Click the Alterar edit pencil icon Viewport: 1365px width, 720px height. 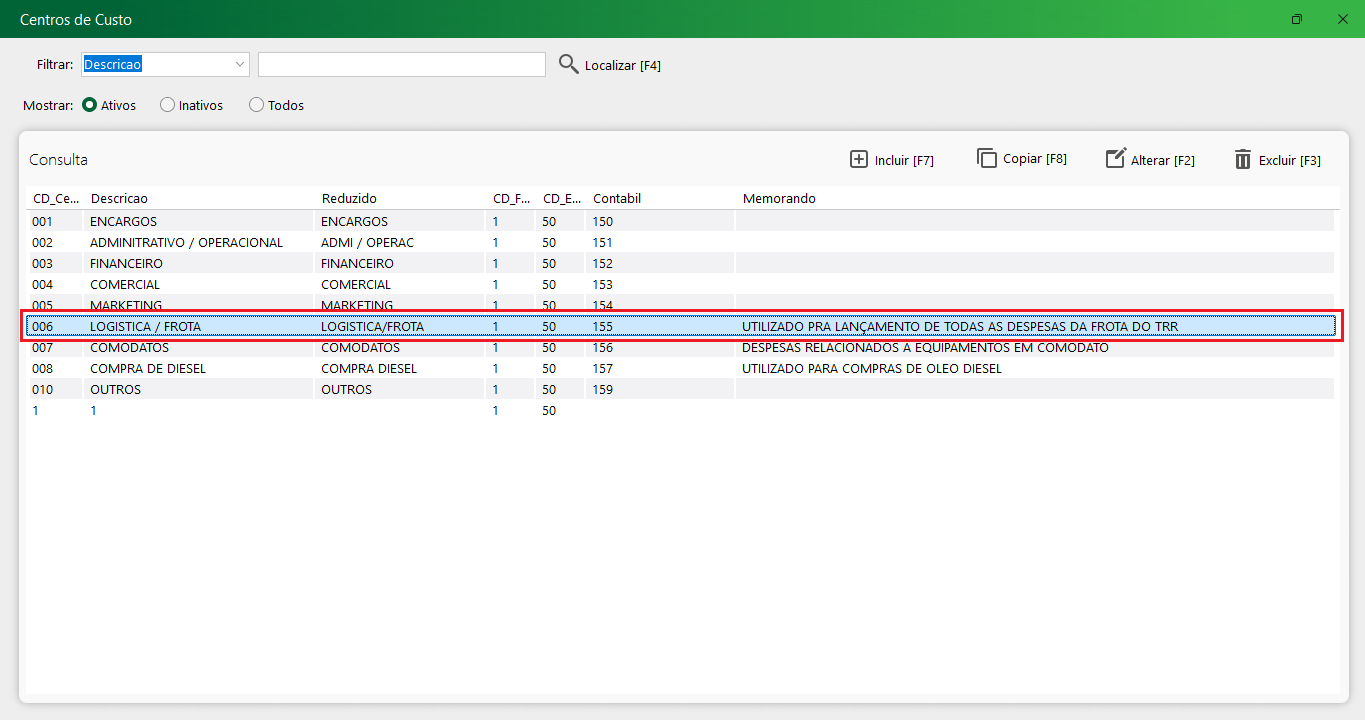click(1115, 159)
